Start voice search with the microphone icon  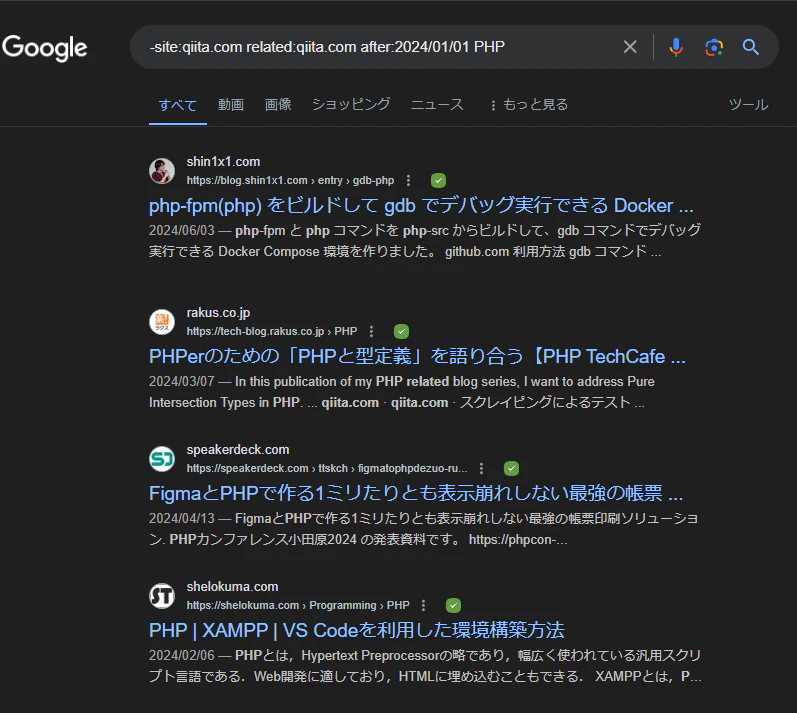[676, 47]
